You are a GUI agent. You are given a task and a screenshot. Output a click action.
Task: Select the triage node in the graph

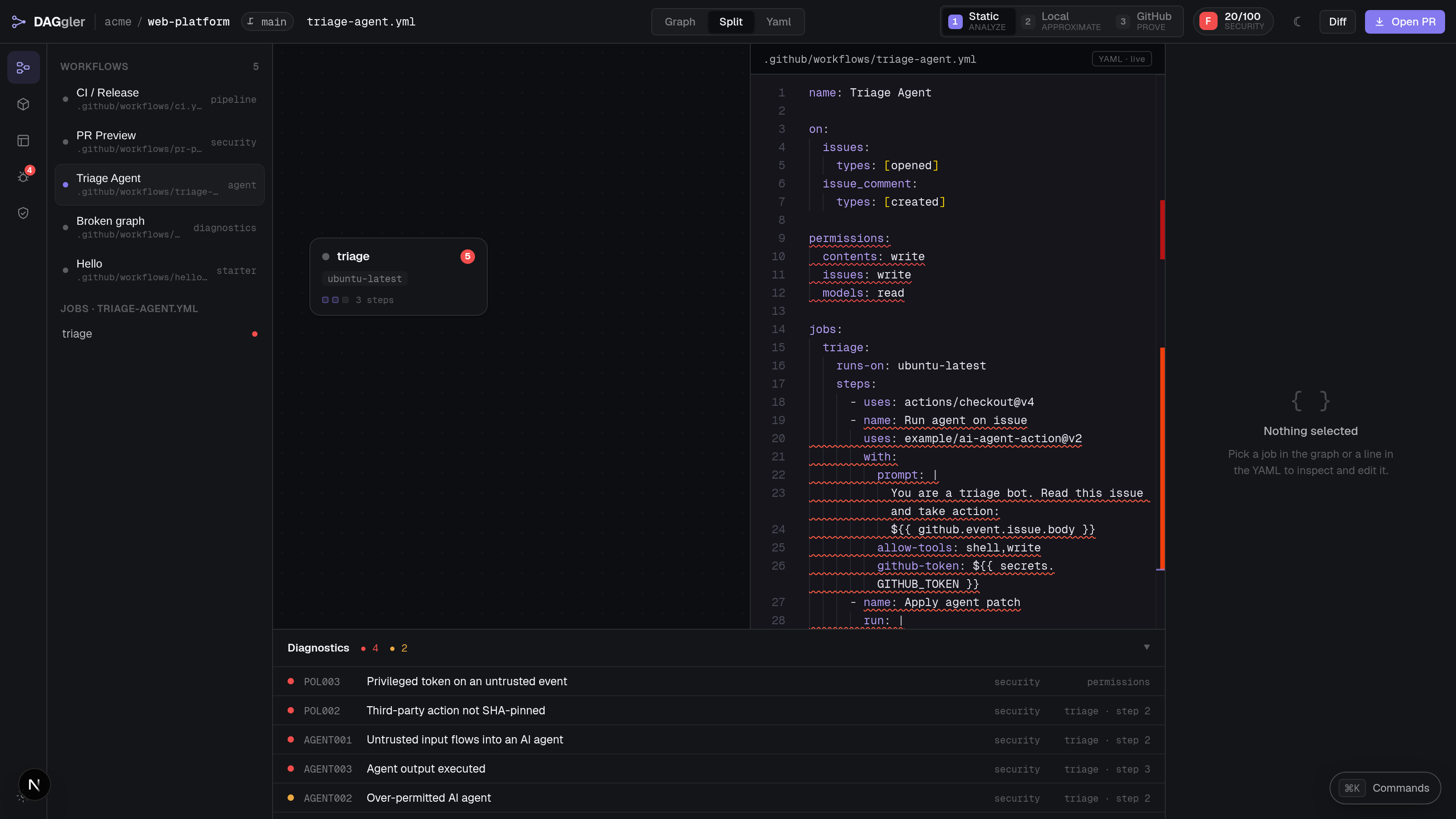399,276
